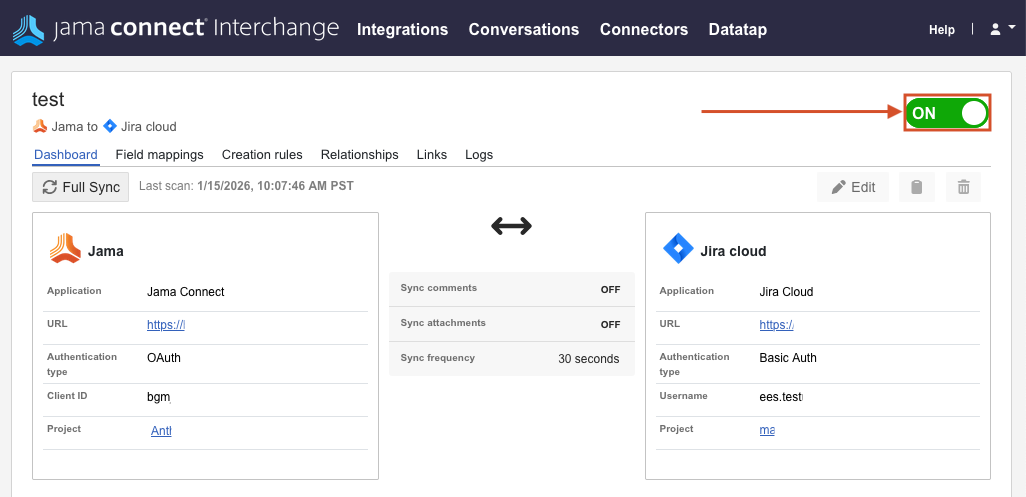This screenshot has width=1026, height=497.
Task: Toggle the integration ON switch off
Action: point(947,112)
